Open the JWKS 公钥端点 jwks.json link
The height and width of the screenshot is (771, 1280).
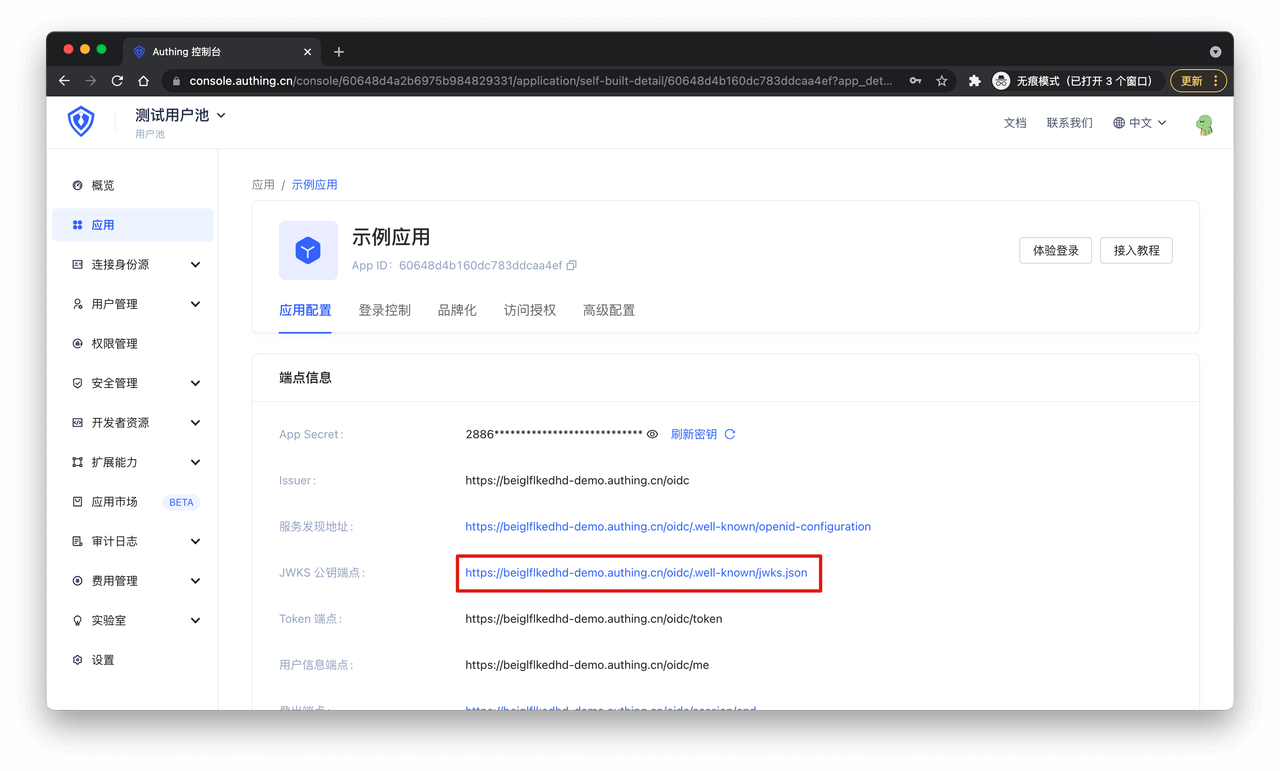click(x=636, y=573)
